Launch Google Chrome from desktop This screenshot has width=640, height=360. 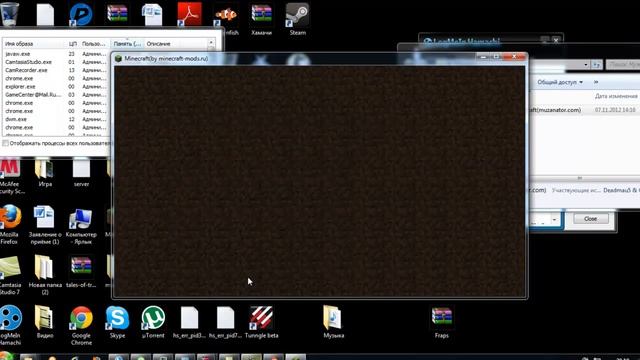(81, 325)
